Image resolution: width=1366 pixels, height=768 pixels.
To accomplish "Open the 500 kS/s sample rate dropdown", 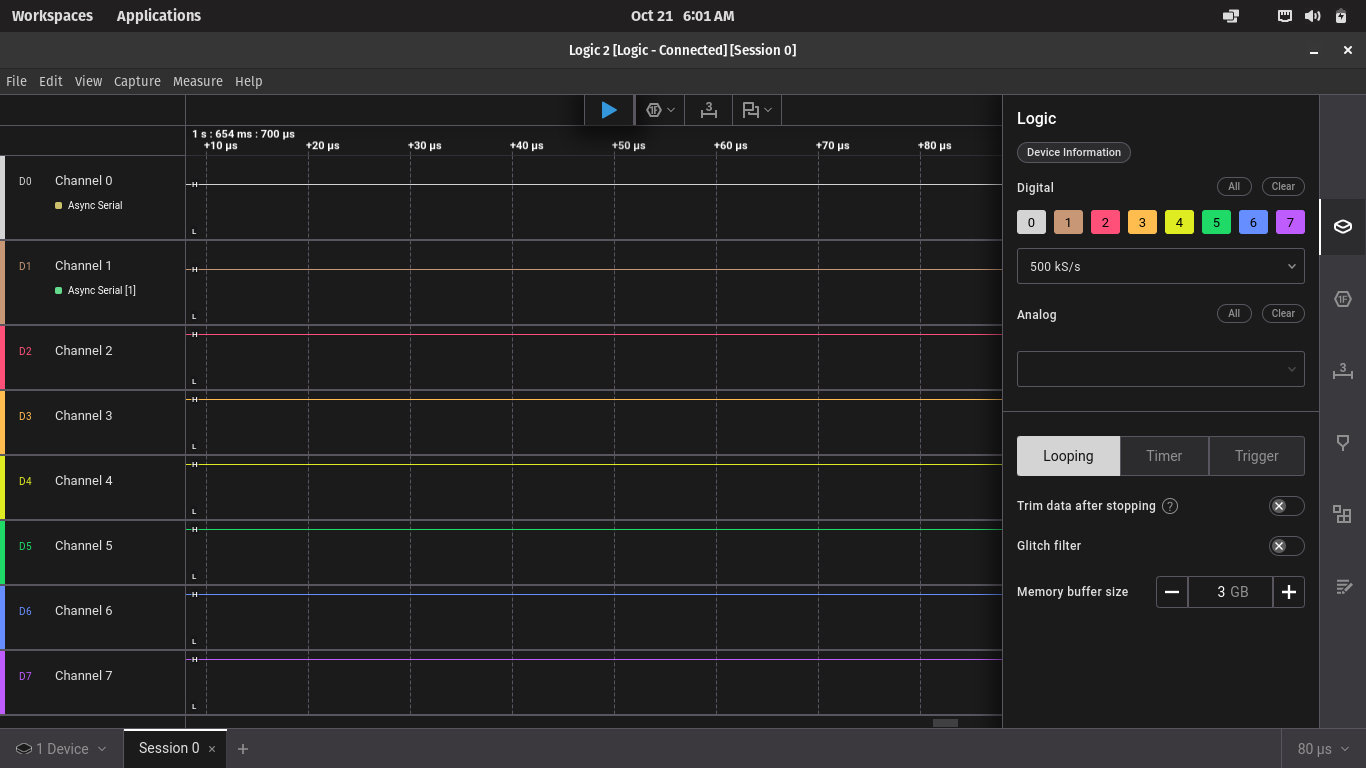I will (x=1160, y=267).
